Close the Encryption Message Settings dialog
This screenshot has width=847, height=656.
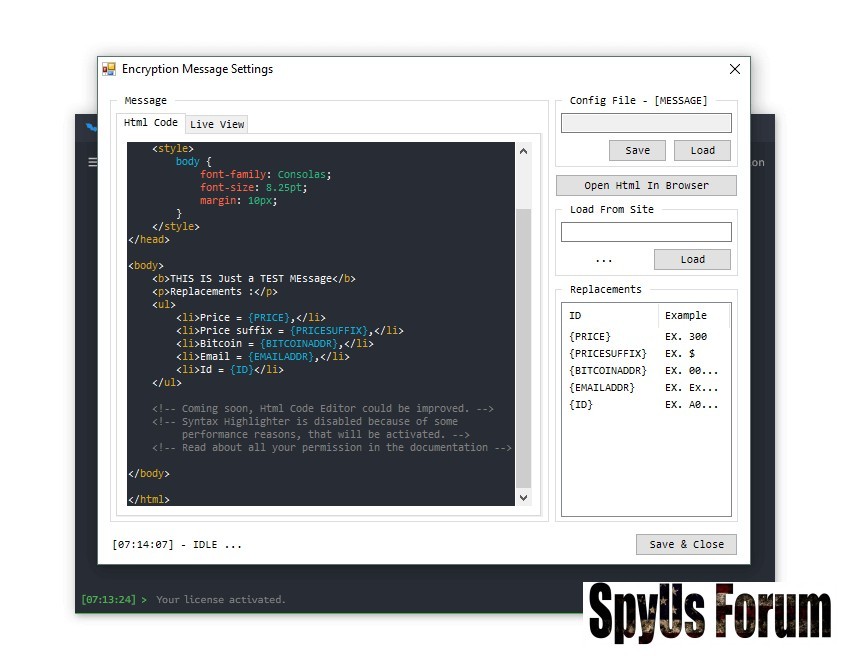click(x=735, y=69)
